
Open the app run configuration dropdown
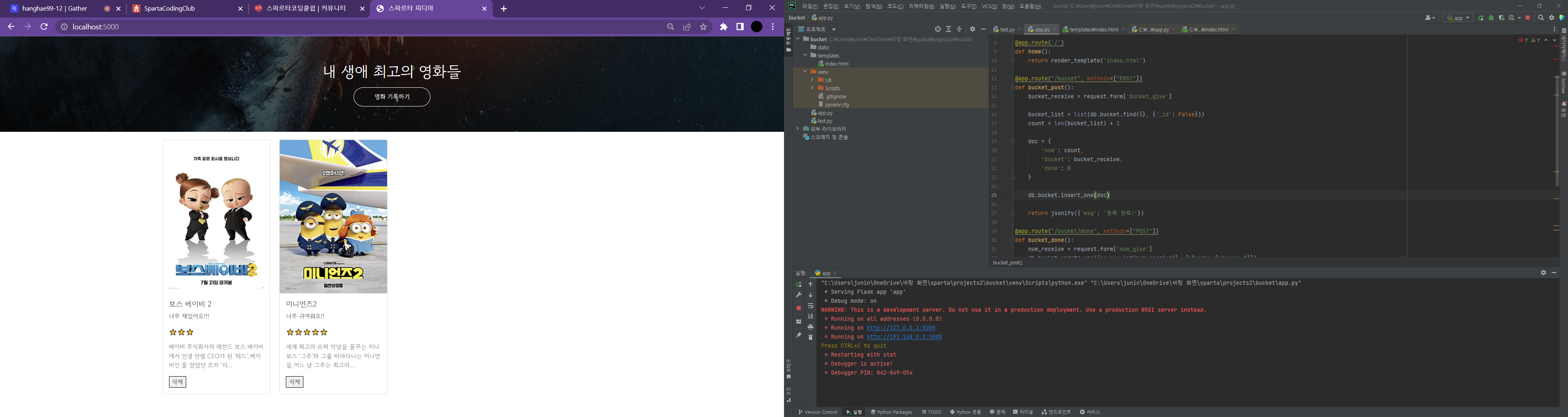pyautogui.click(x=1457, y=18)
